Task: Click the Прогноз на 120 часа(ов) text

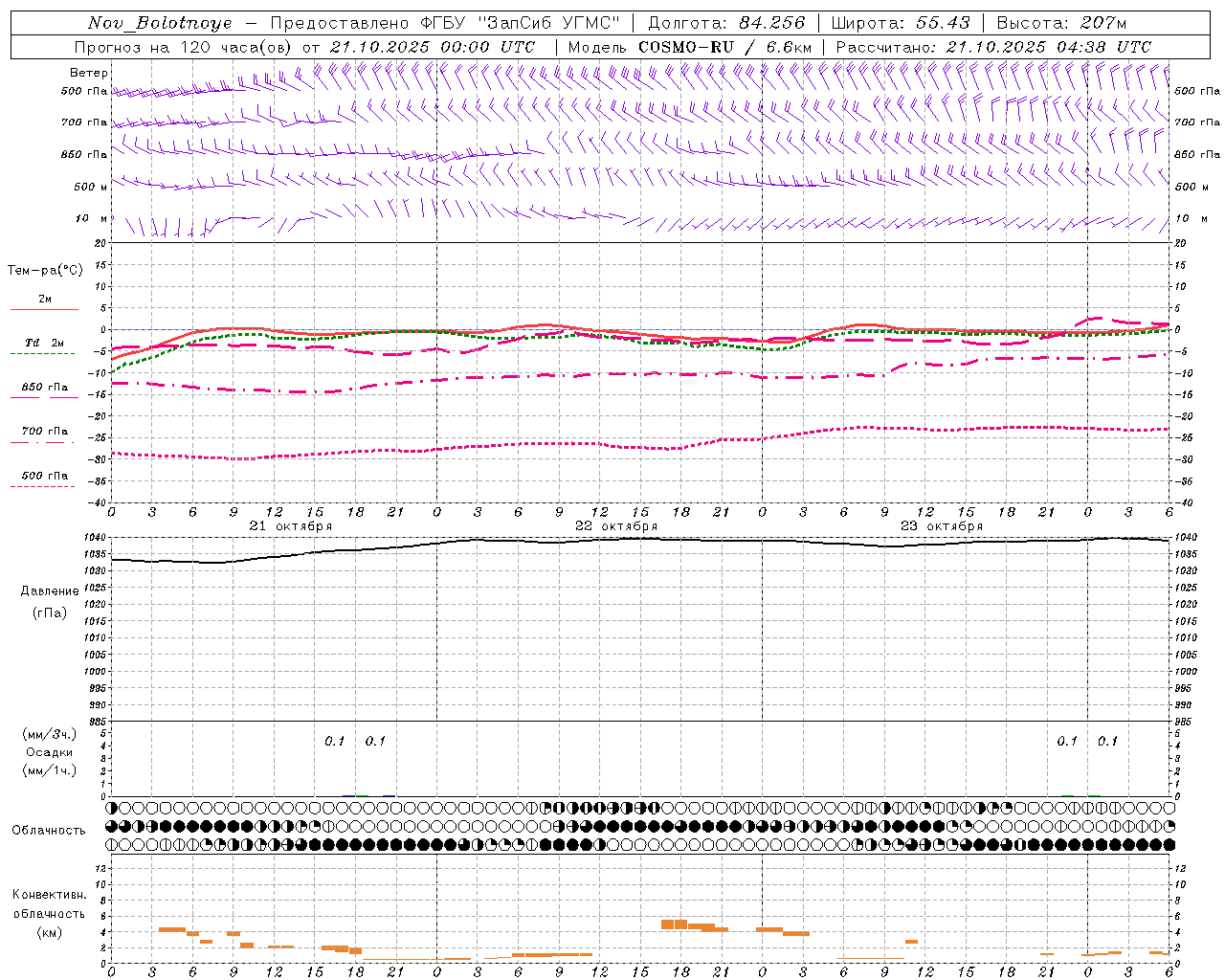Action: [185, 47]
